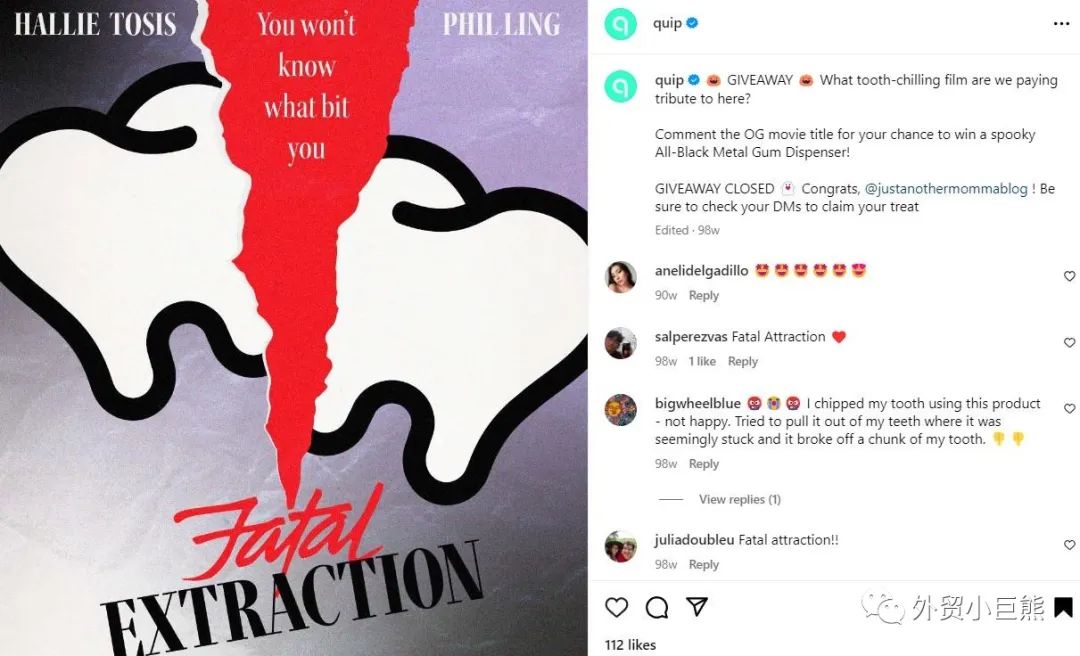Like juliadoubleu's comment heart
The image size is (1080, 656).
tap(1070, 545)
